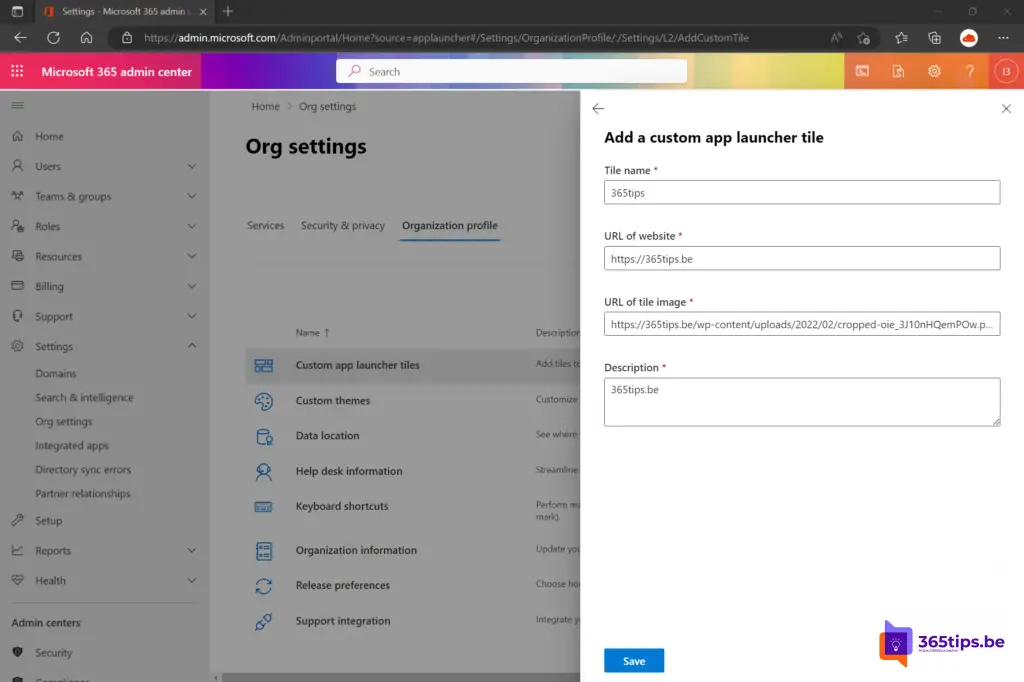Open the account avatar in header

coord(1006,71)
